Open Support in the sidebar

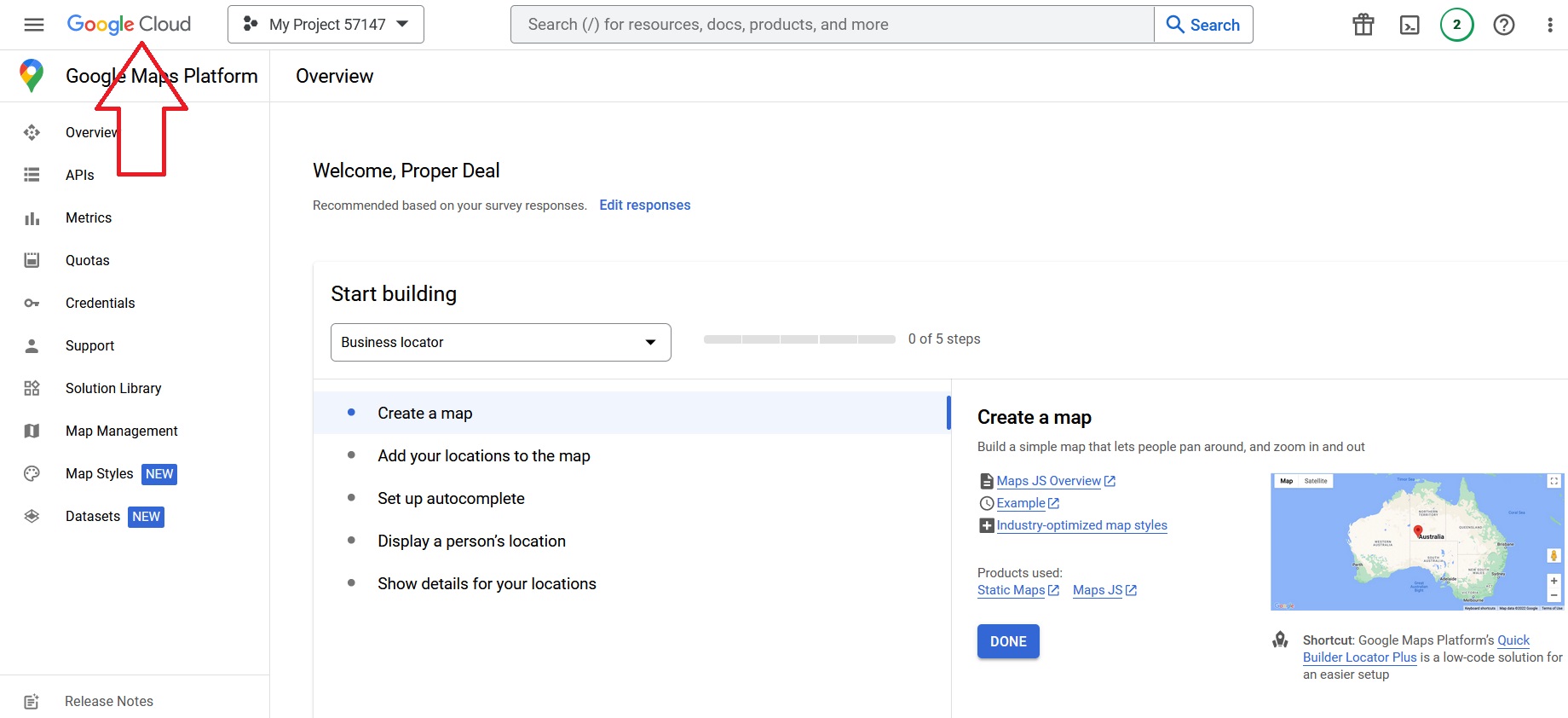tap(90, 345)
